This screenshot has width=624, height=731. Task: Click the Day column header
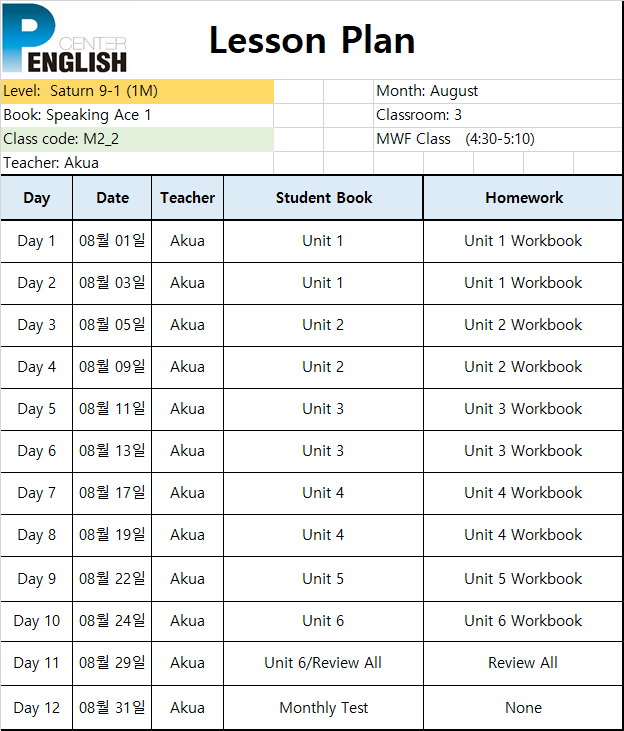click(x=36, y=198)
